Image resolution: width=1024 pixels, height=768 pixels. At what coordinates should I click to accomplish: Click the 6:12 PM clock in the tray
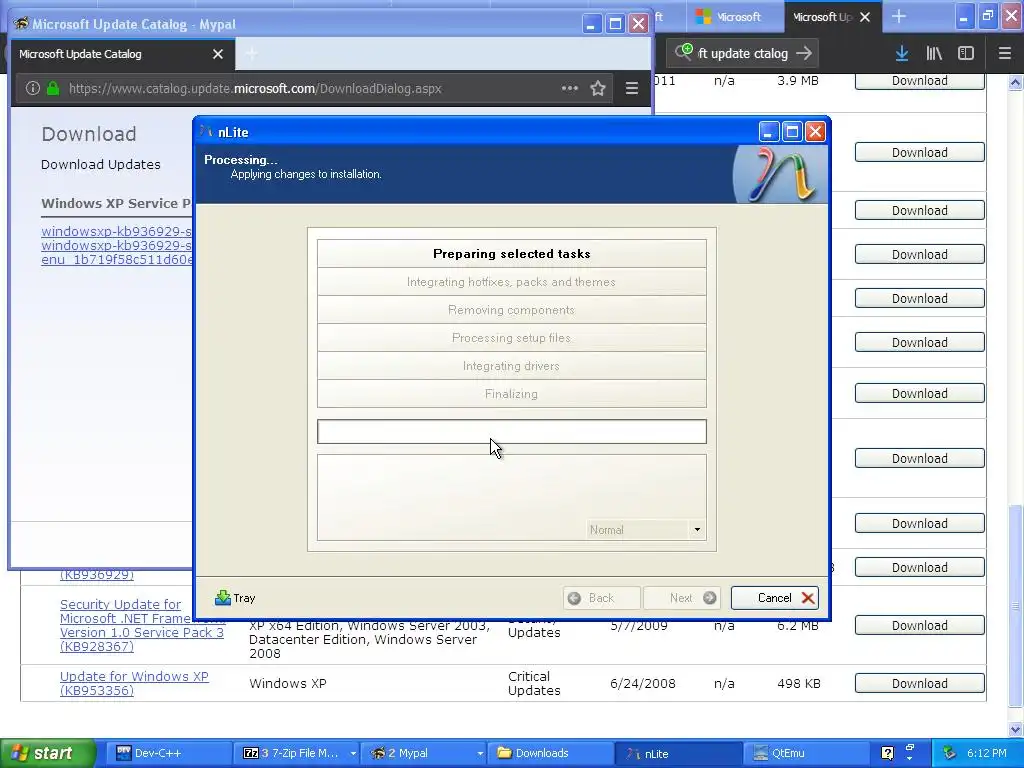pyautogui.click(x=986, y=753)
